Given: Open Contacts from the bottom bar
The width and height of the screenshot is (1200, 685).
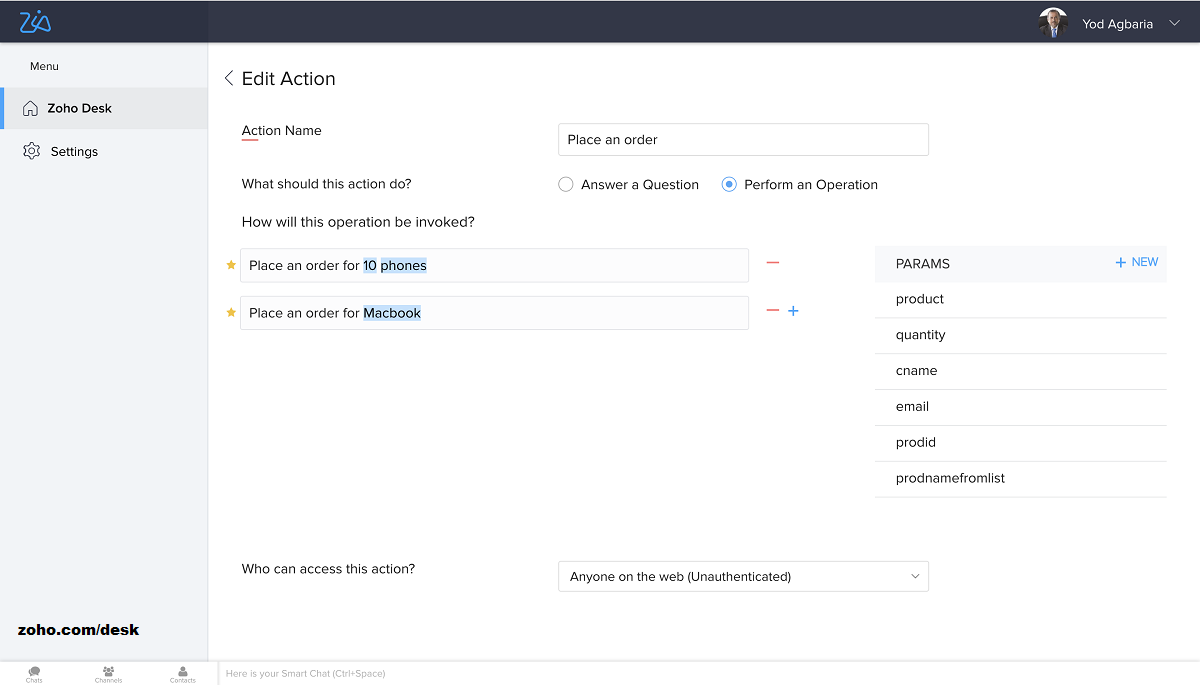Looking at the screenshot, I should [x=182, y=674].
